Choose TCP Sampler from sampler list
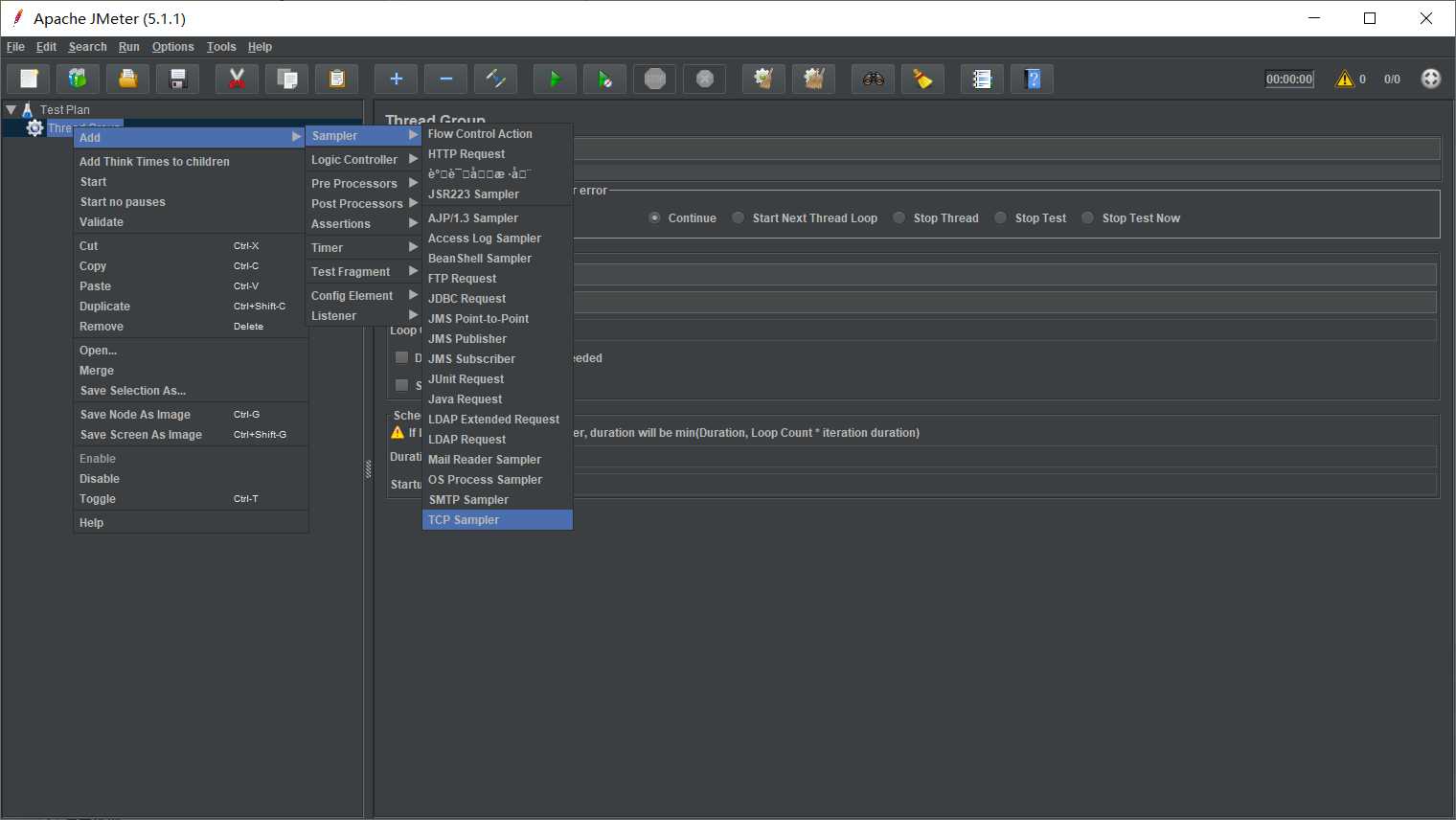 coord(497,520)
